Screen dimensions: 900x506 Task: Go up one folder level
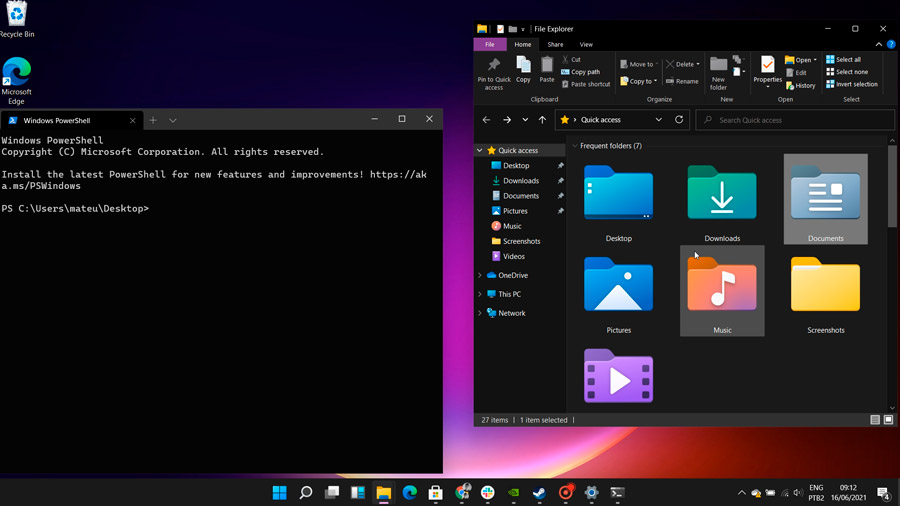pos(542,120)
